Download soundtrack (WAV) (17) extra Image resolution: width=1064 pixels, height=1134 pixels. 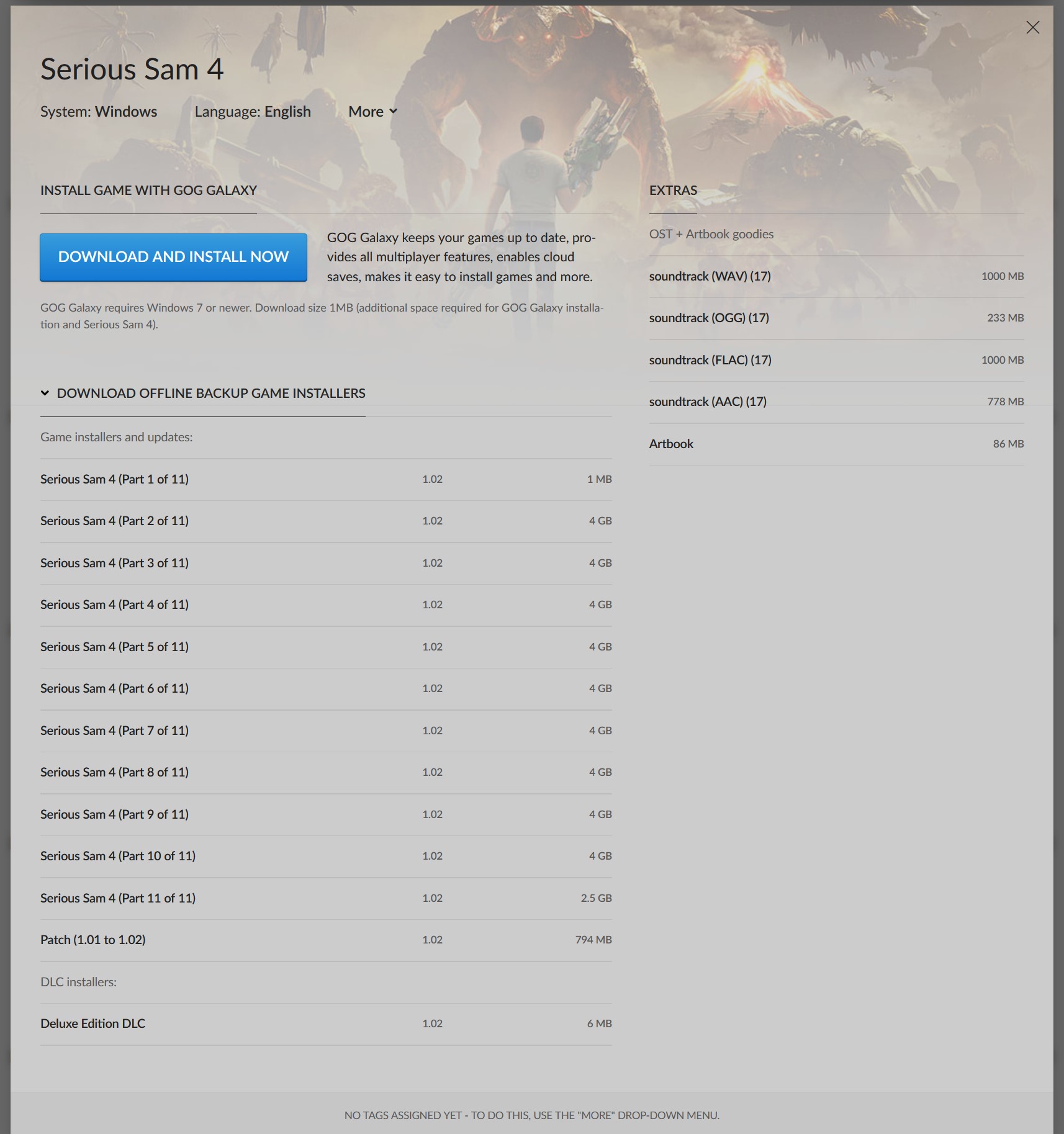836,276
